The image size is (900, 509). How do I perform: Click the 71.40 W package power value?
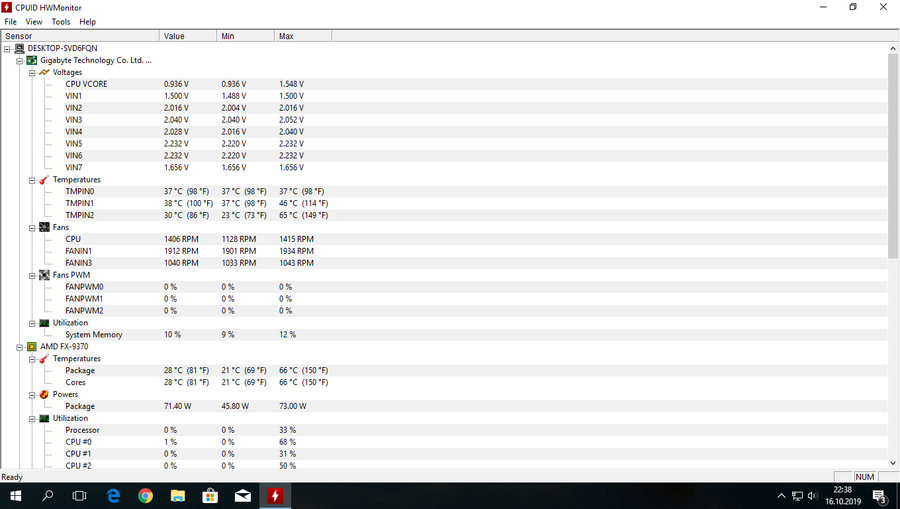click(x=177, y=406)
